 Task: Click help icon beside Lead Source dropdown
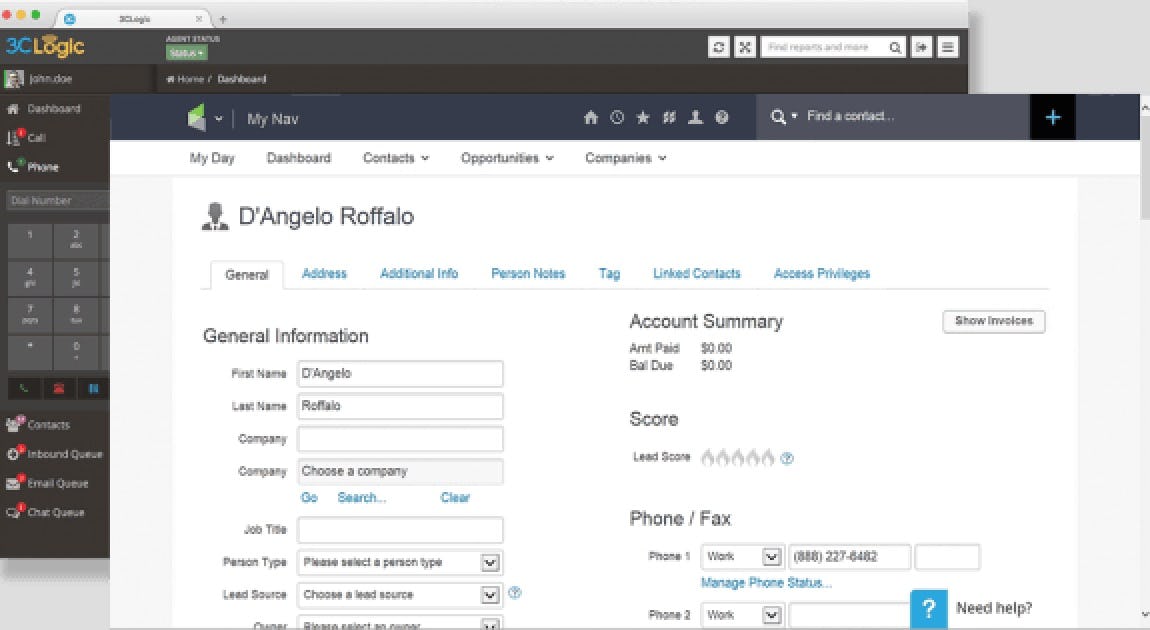point(515,593)
